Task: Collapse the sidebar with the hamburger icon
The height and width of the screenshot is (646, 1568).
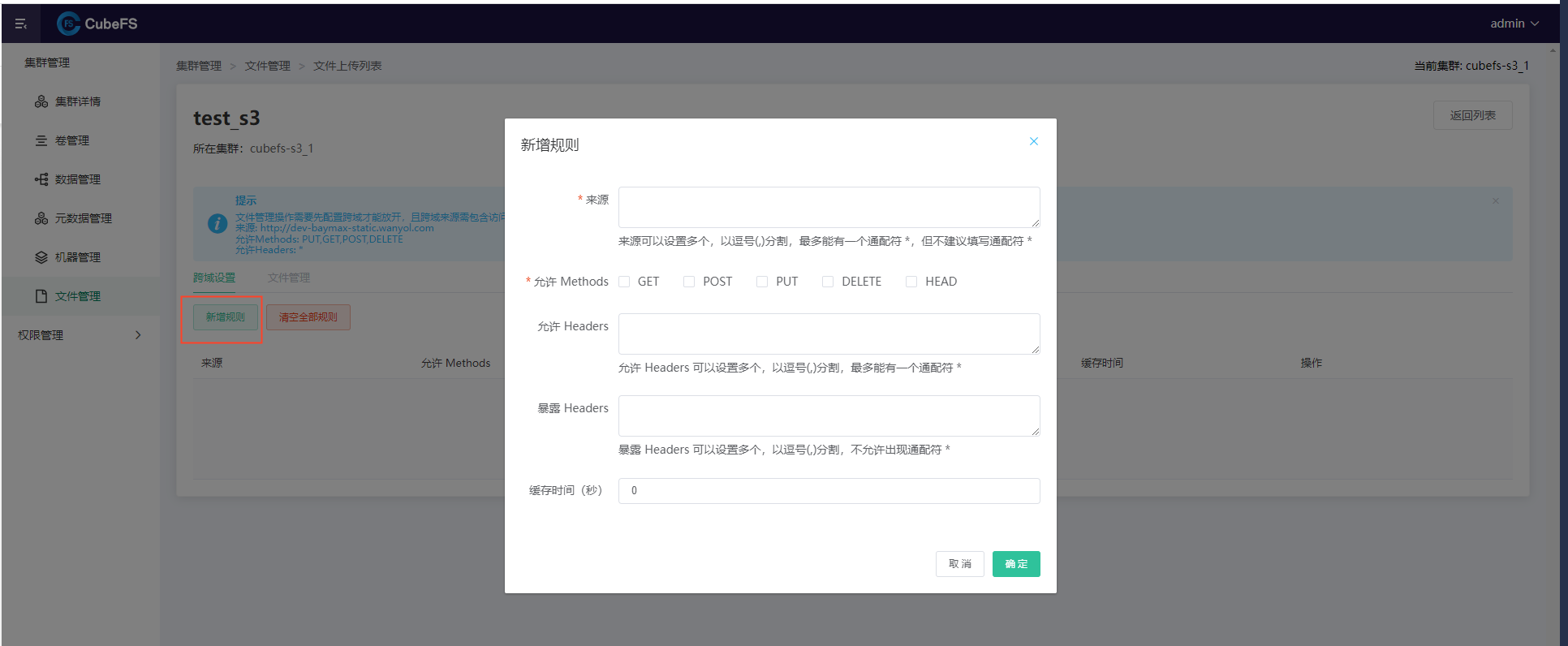Action: [x=21, y=24]
